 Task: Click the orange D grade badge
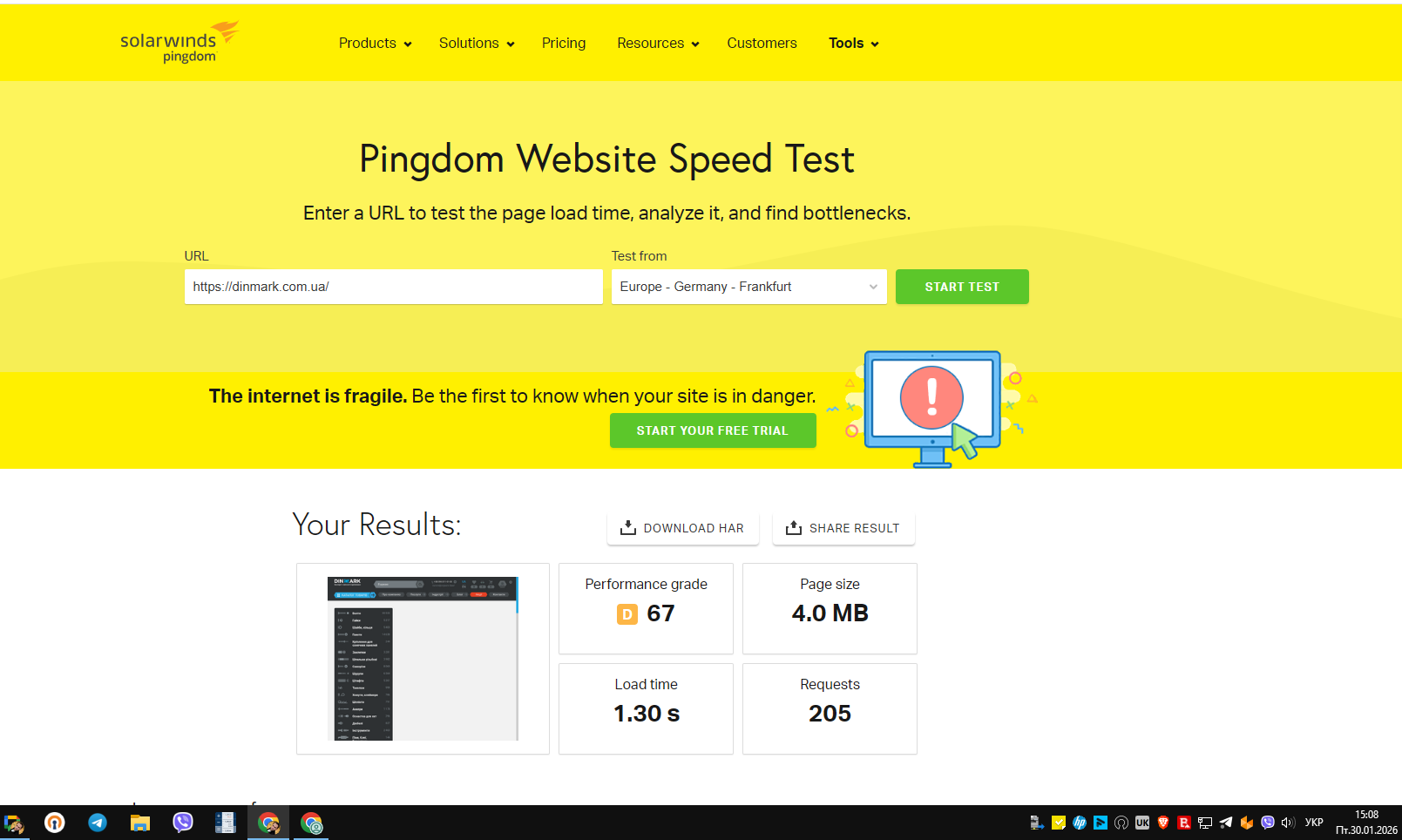(x=627, y=614)
